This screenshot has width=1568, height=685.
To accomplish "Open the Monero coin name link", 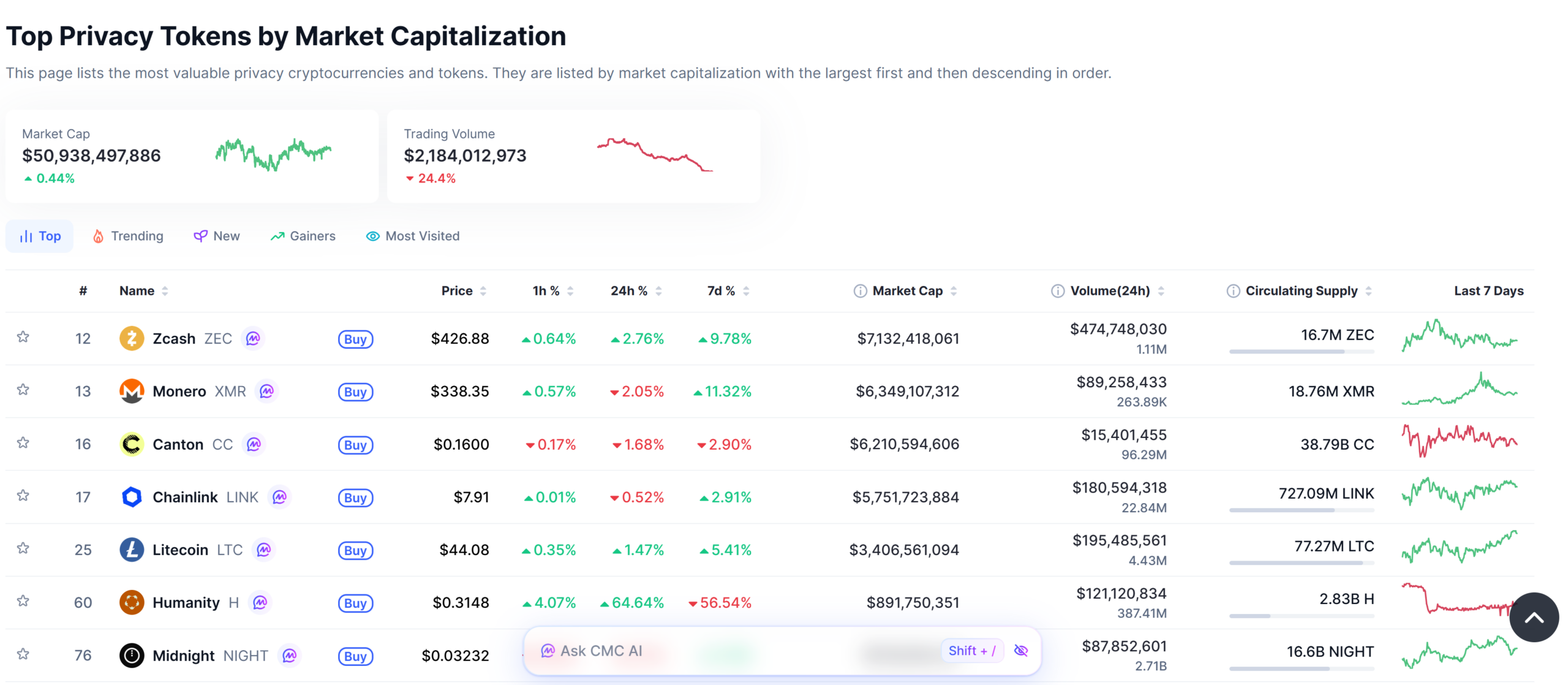I will tap(179, 392).
